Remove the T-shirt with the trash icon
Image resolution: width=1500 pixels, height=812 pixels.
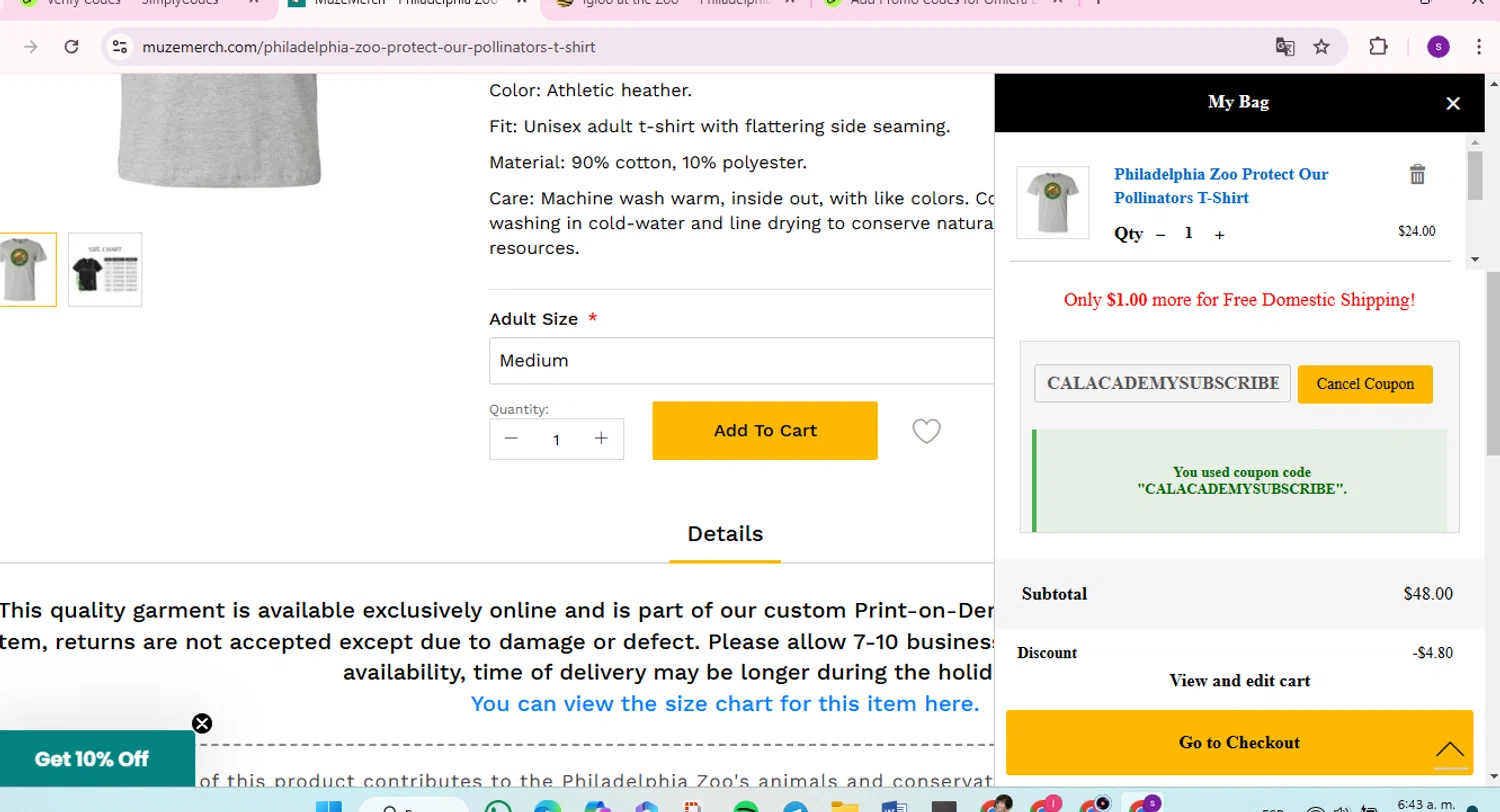1417,175
